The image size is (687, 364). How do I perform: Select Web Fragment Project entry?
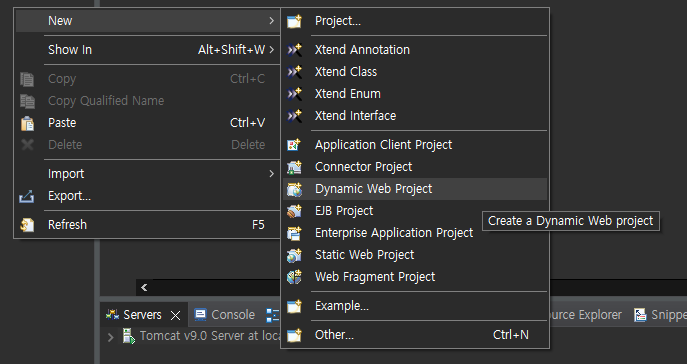point(415,277)
